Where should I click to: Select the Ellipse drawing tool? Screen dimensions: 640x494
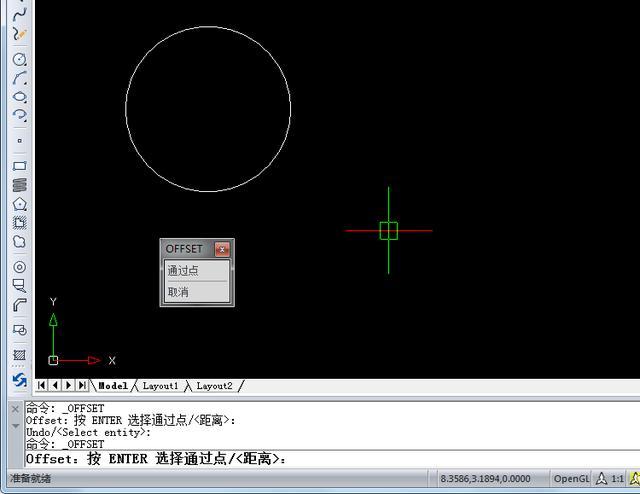[19, 97]
